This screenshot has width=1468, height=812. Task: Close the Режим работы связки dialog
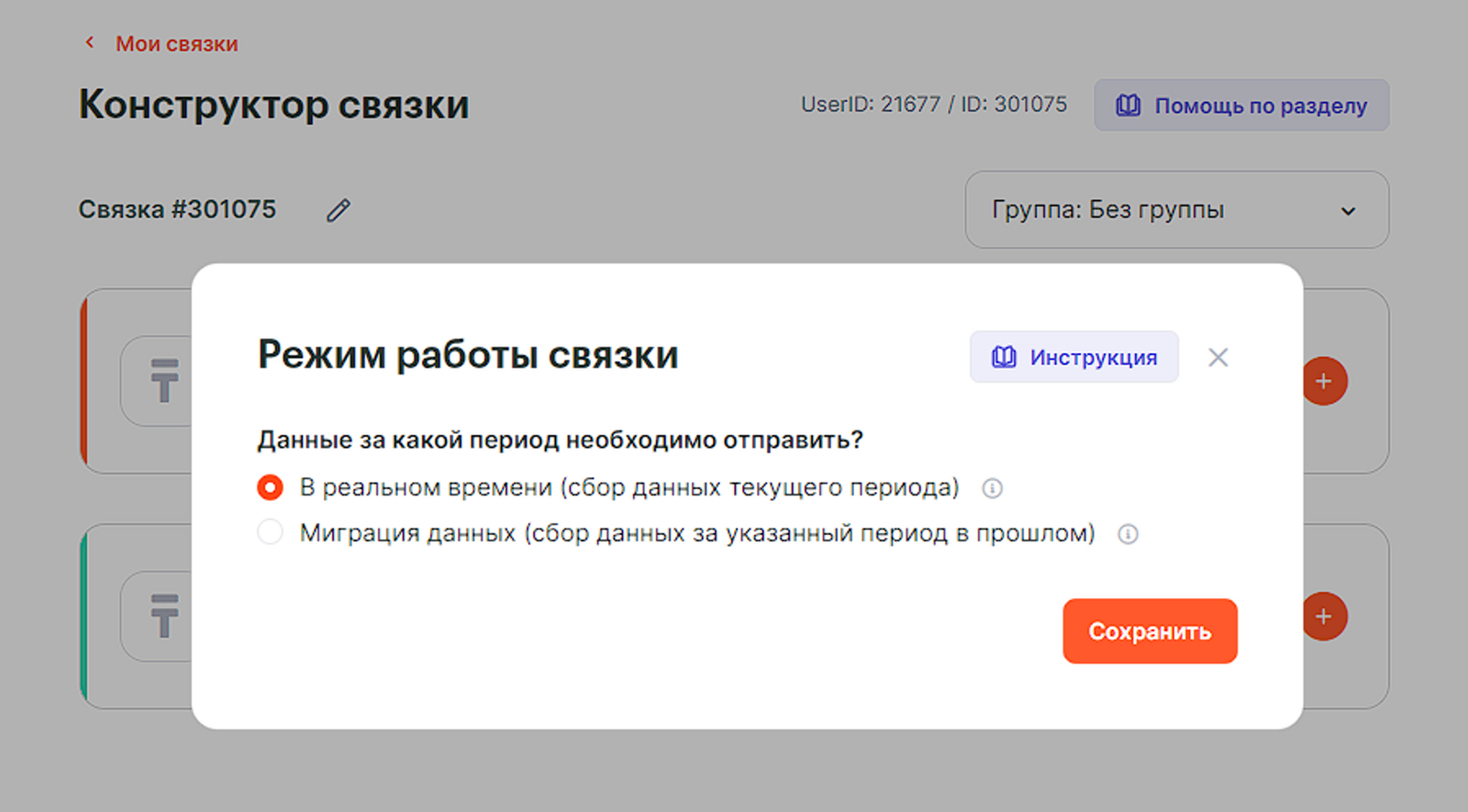1218,357
